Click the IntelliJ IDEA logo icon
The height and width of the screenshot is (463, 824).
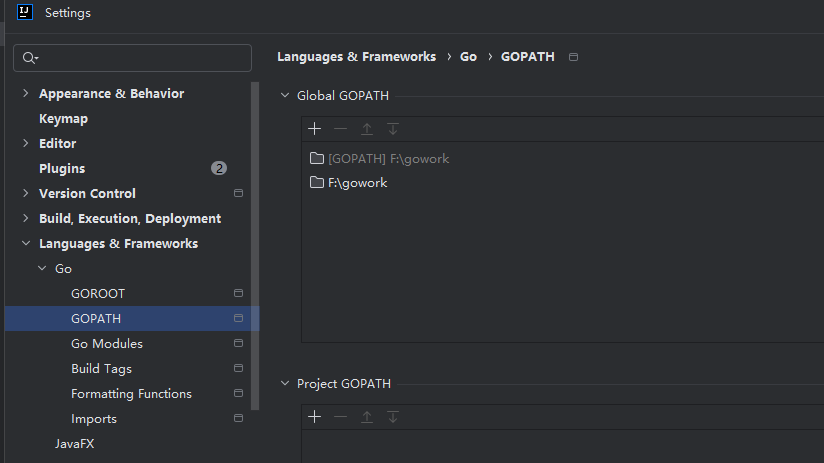(25, 12)
